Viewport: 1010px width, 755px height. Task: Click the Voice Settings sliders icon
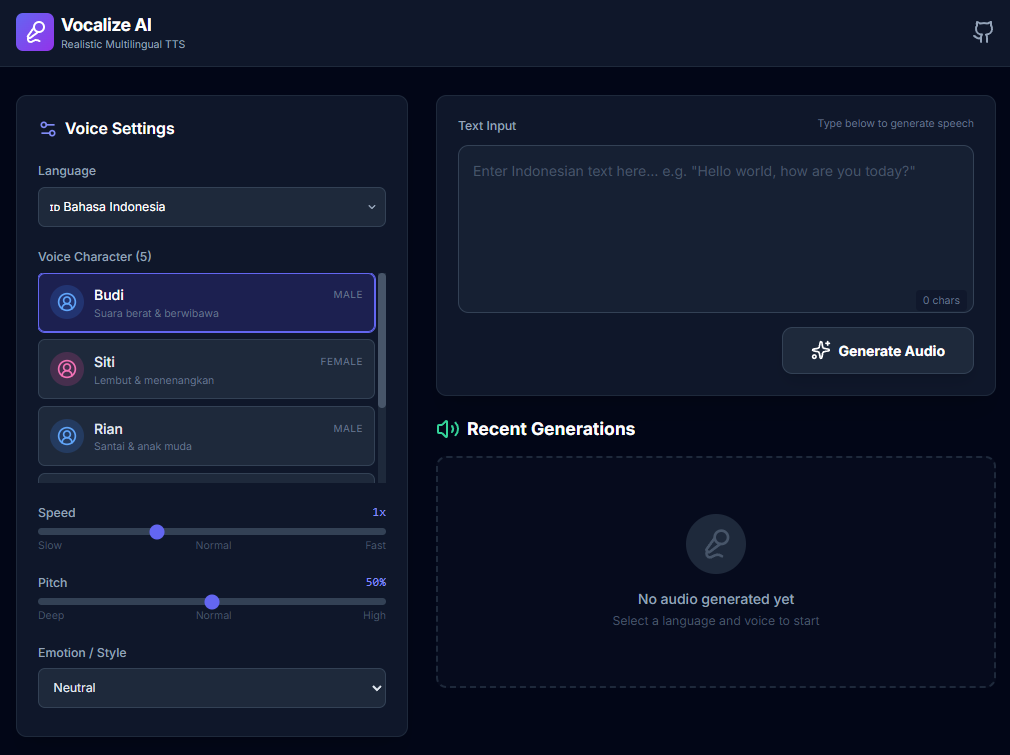48,129
